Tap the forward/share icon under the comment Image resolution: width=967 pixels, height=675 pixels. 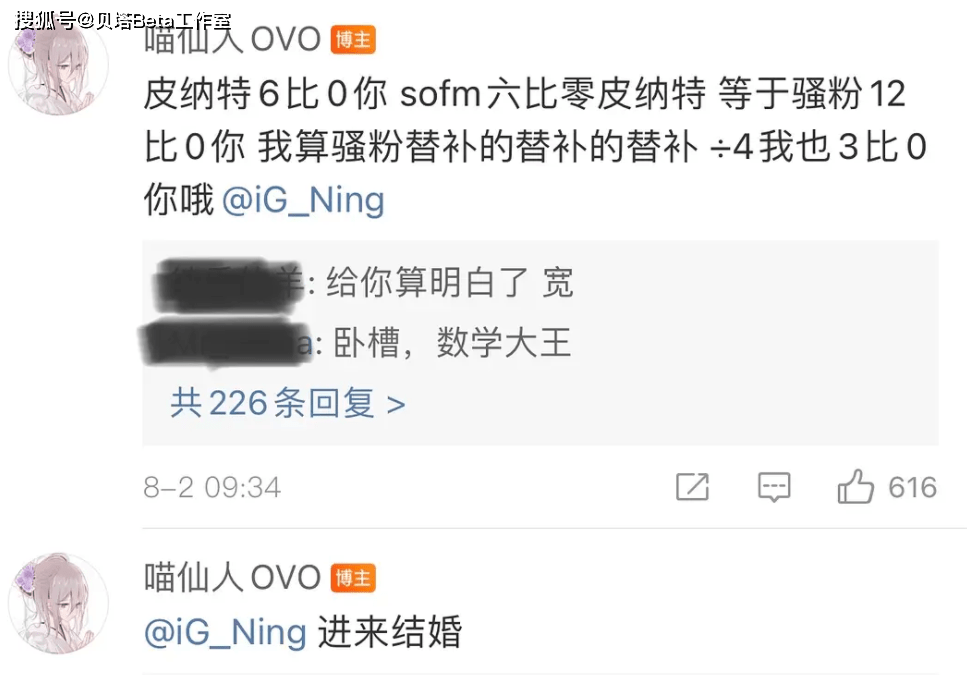pyautogui.click(x=693, y=486)
